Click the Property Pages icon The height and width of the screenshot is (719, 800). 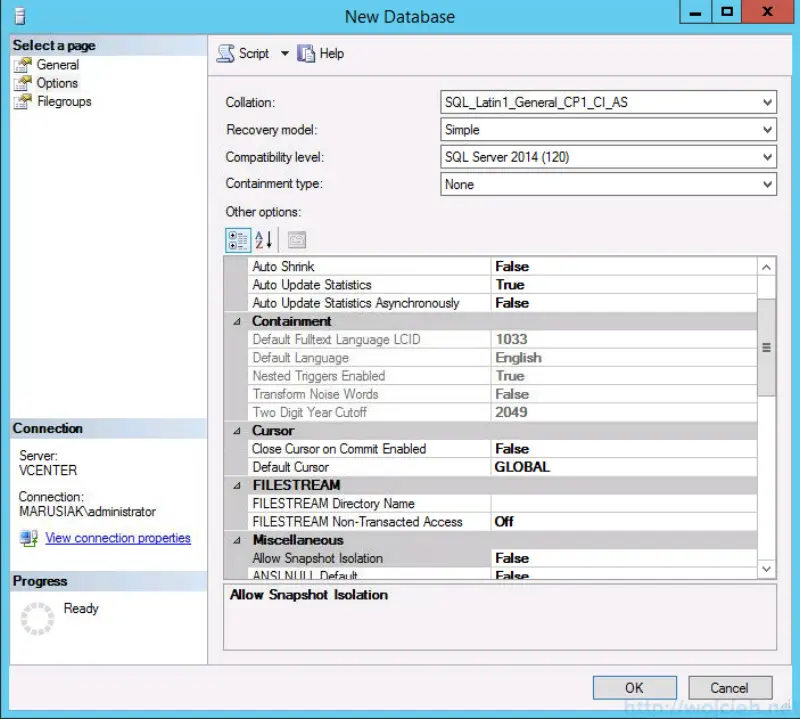[x=295, y=239]
